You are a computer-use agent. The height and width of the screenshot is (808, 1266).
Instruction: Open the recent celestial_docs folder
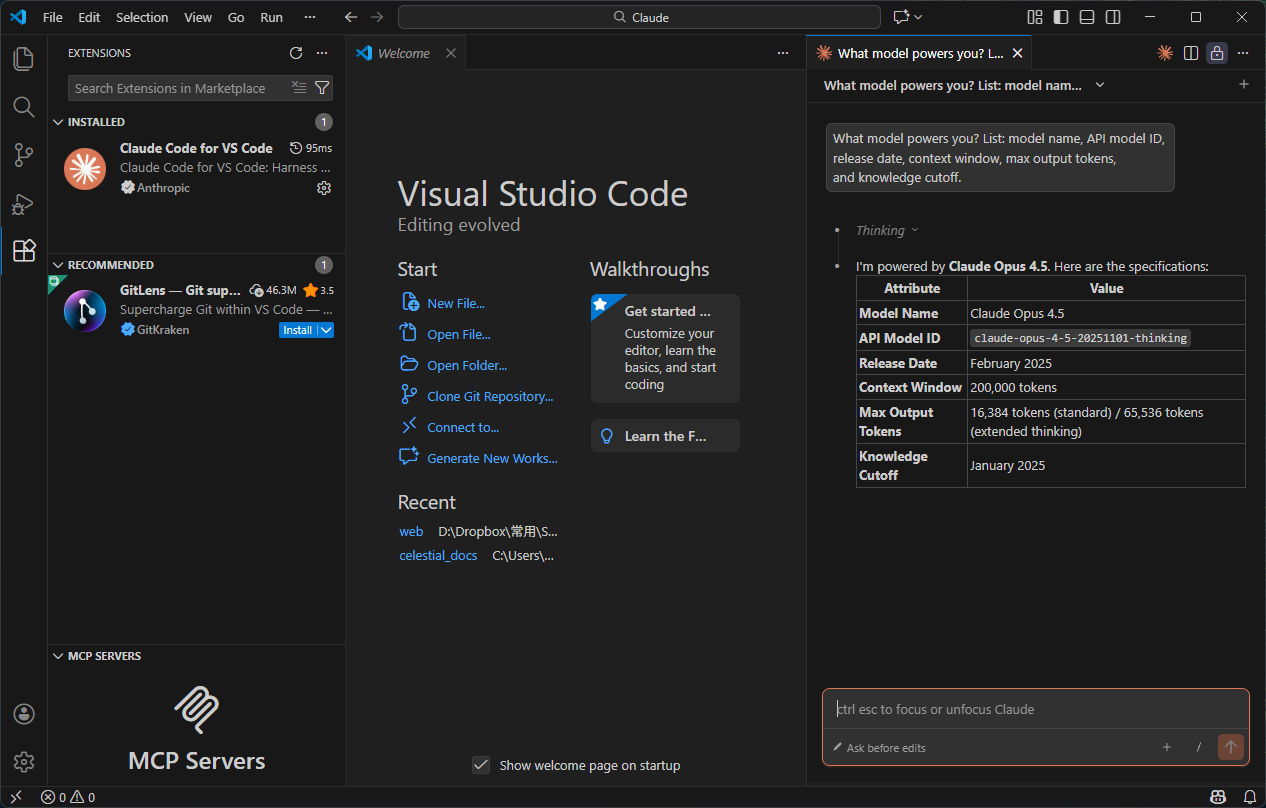(438, 555)
